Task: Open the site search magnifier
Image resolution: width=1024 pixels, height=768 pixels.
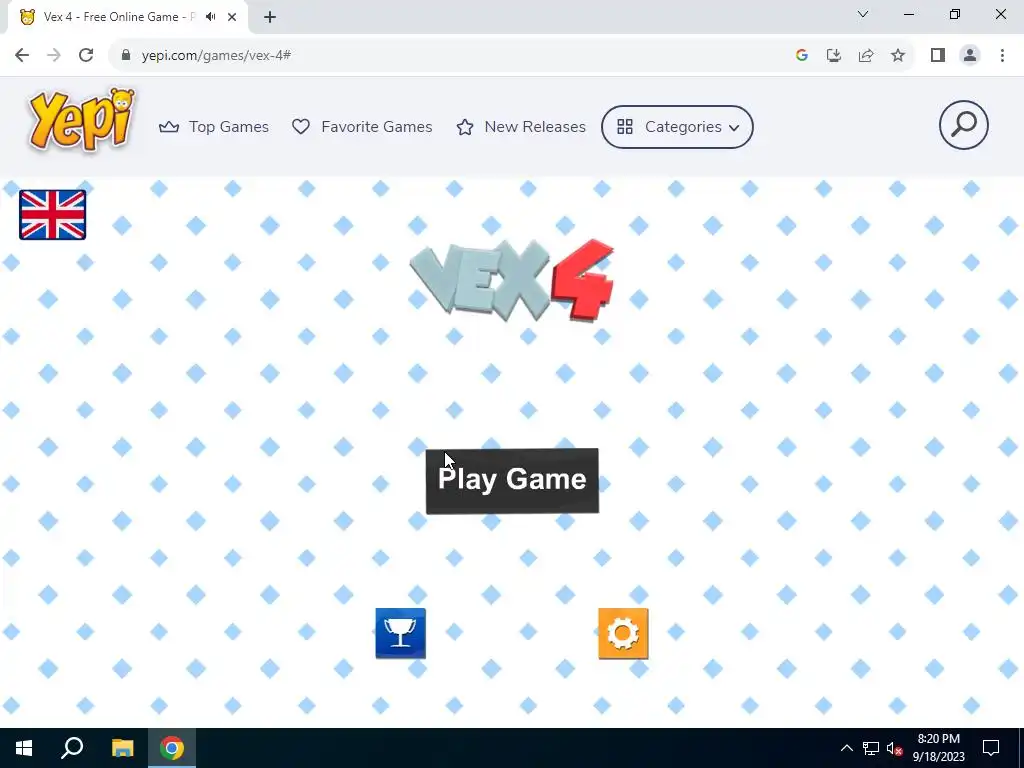Action: pos(963,125)
